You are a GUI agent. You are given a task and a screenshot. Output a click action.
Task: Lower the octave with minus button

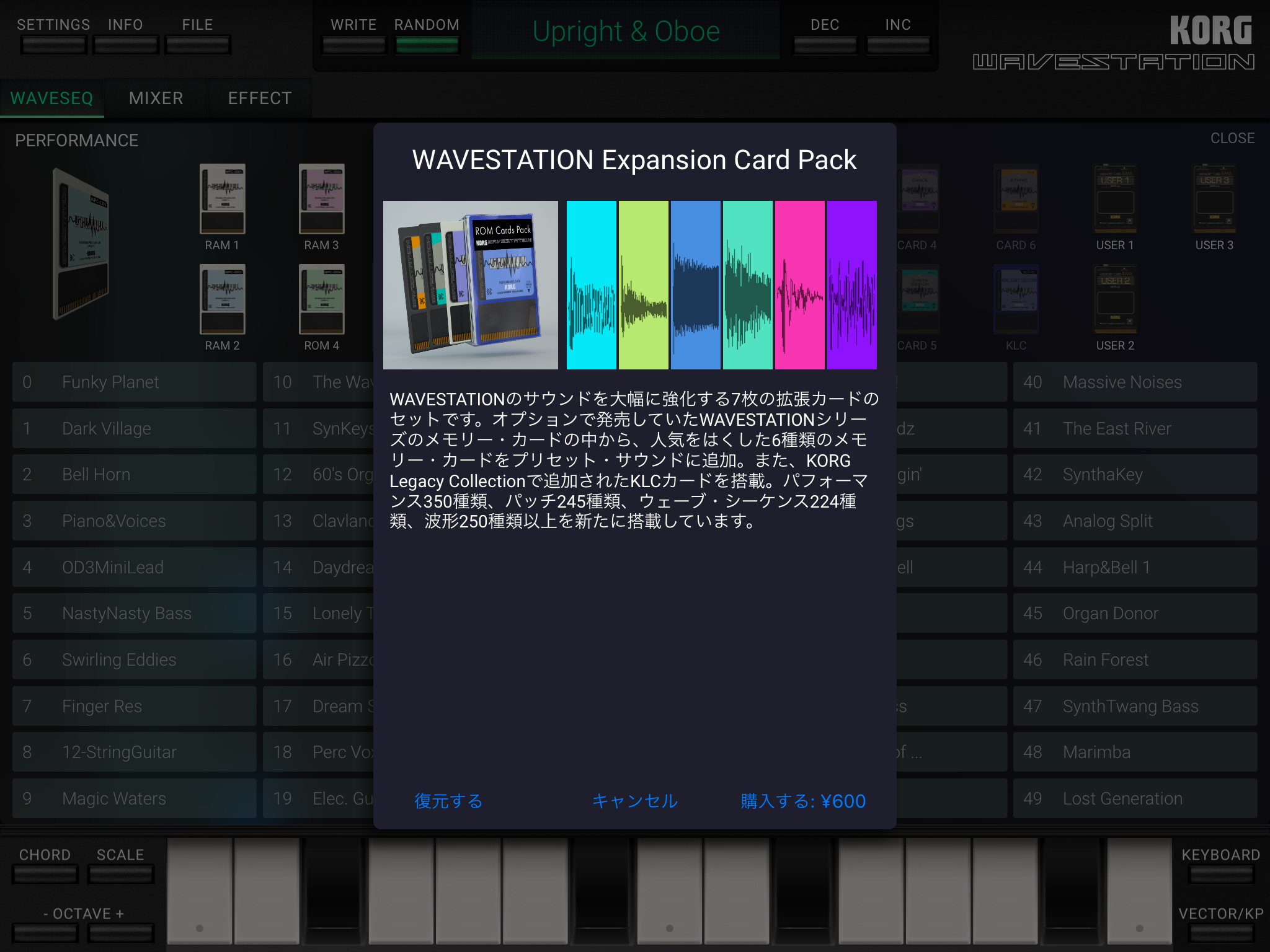click(x=45, y=933)
